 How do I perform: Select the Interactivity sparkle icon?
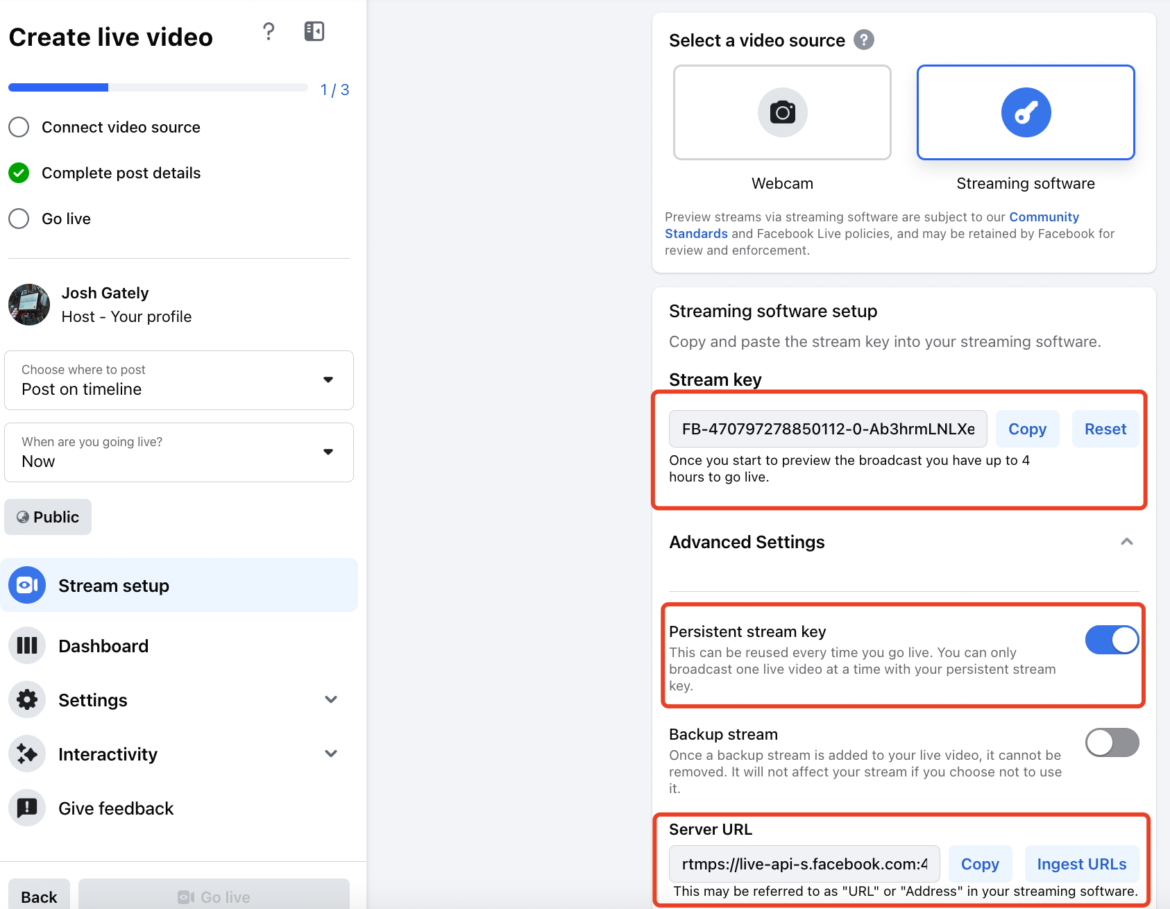[26, 753]
